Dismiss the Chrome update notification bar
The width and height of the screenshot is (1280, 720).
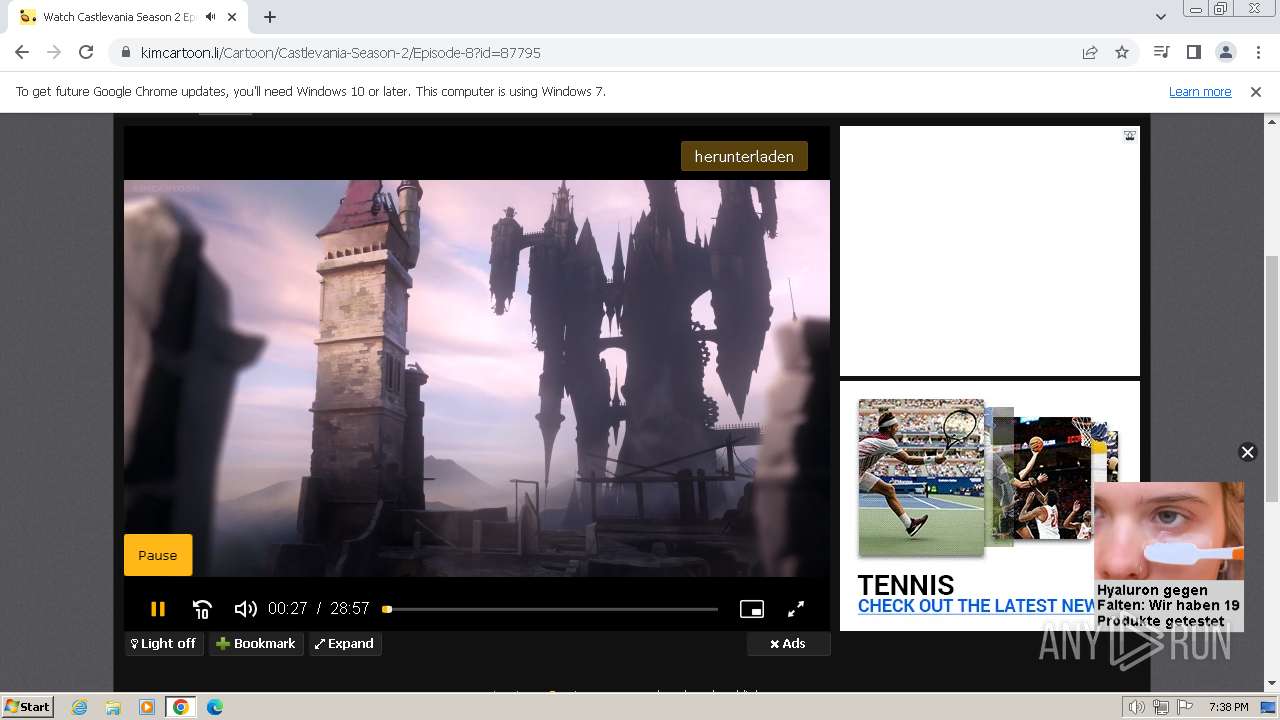[x=1256, y=92]
